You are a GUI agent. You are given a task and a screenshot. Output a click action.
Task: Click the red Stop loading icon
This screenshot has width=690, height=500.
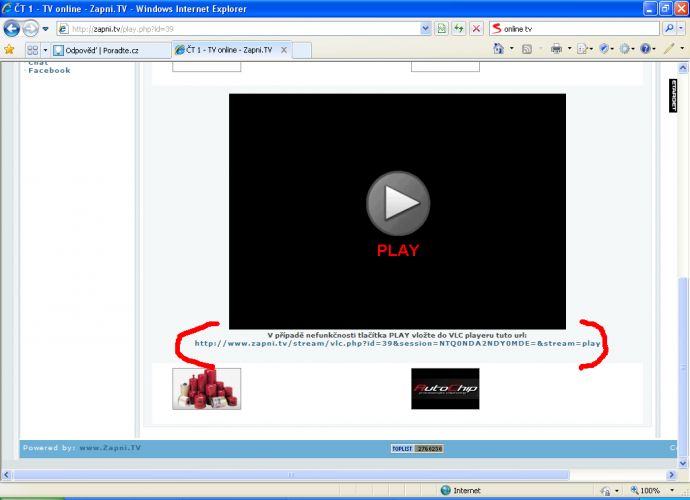[476, 29]
